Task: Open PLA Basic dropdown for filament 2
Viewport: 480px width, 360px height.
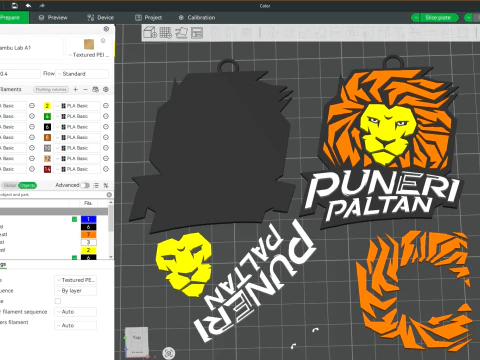Action: pos(77,106)
